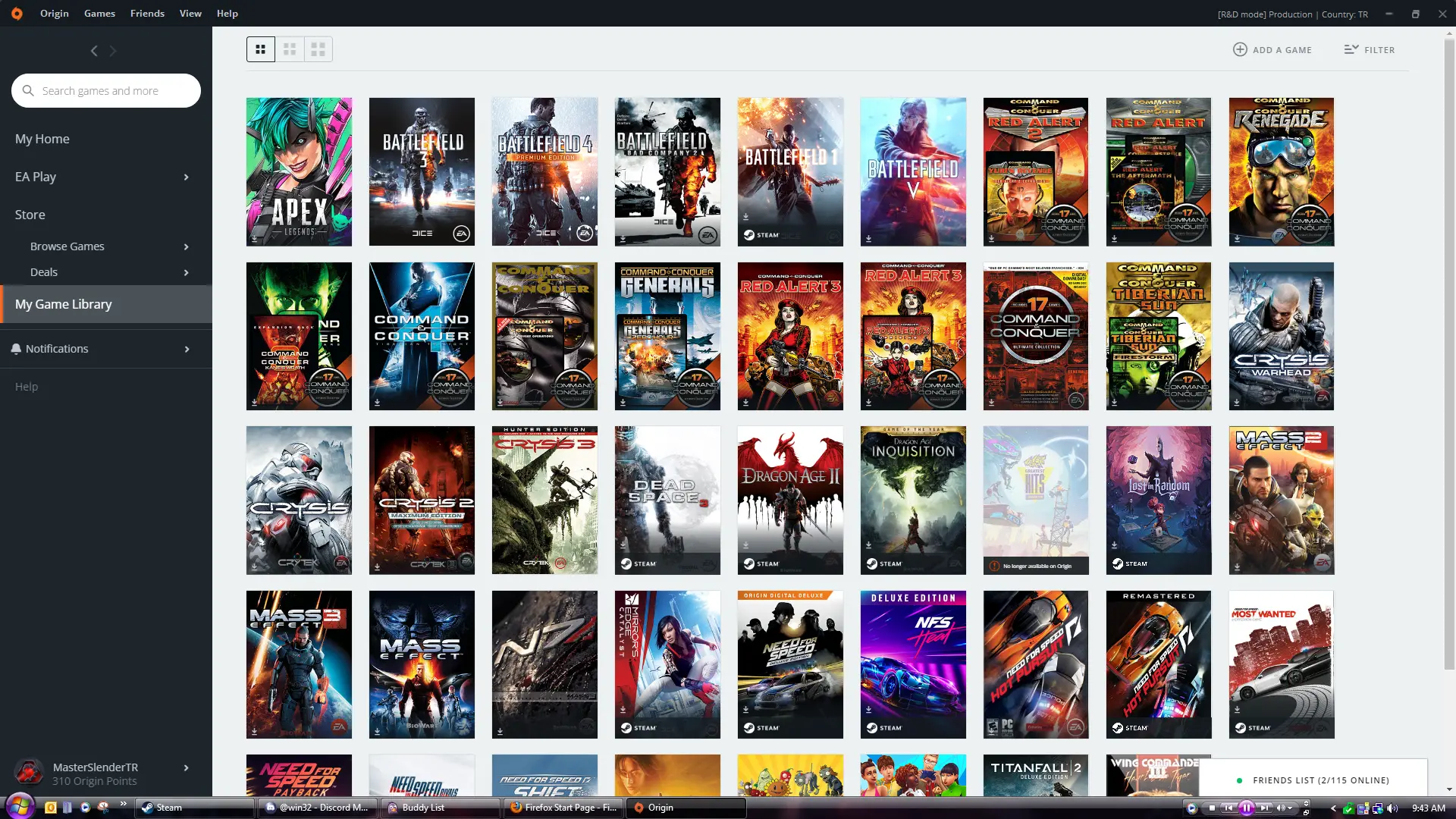Expand the Browse Games chevron
1456x819 pixels.
point(187,247)
